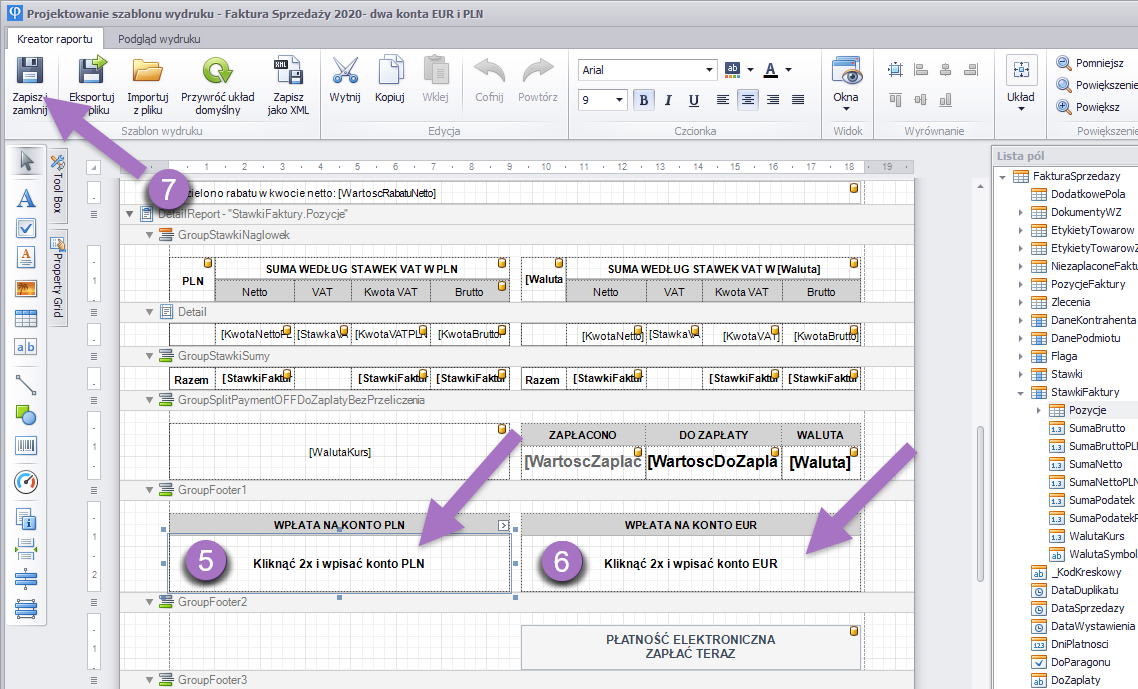1138x689 pixels.
Task: Select the checkbox control tool in toolbox
Action: 26,228
